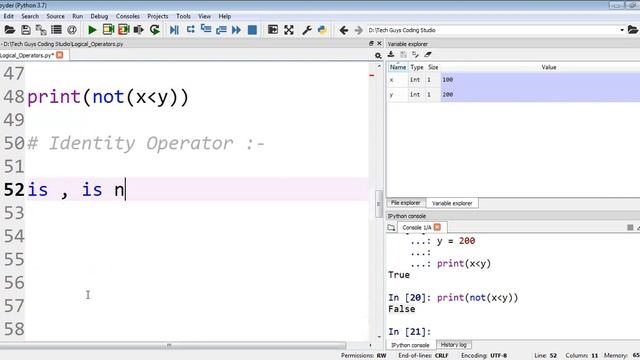
Task: Click the Browse tabs list icon
Action: [x=56, y=30]
